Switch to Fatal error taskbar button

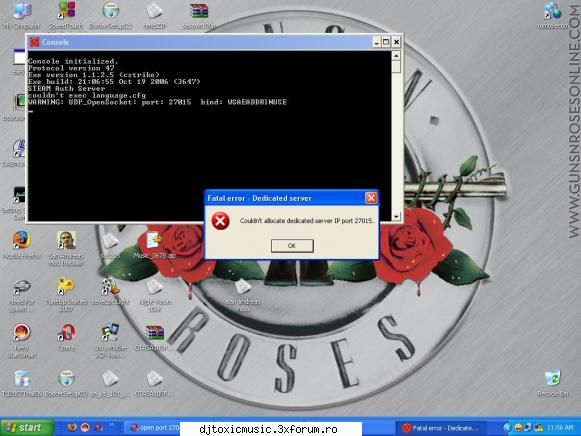tap(442, 428)
